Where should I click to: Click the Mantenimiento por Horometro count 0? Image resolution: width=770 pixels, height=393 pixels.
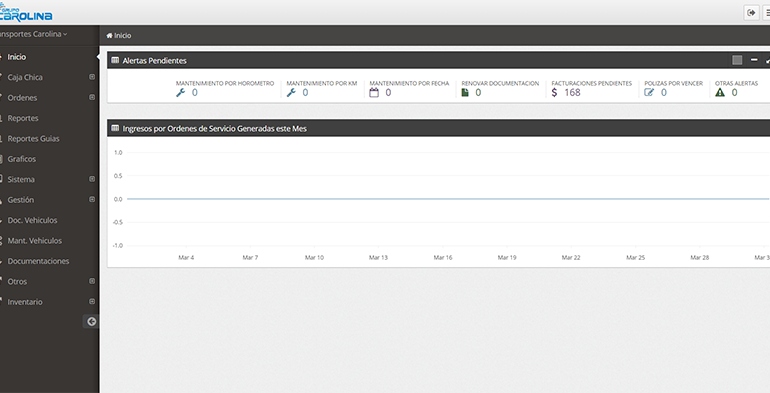(x=195, y=92)
